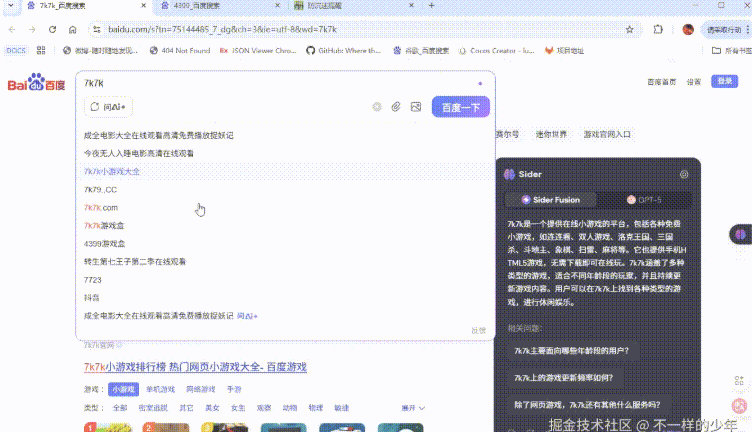752x432 pixels.
Task: Open the 7k7k小游戏排行榜 result link
Action: (x=195, y=367)
